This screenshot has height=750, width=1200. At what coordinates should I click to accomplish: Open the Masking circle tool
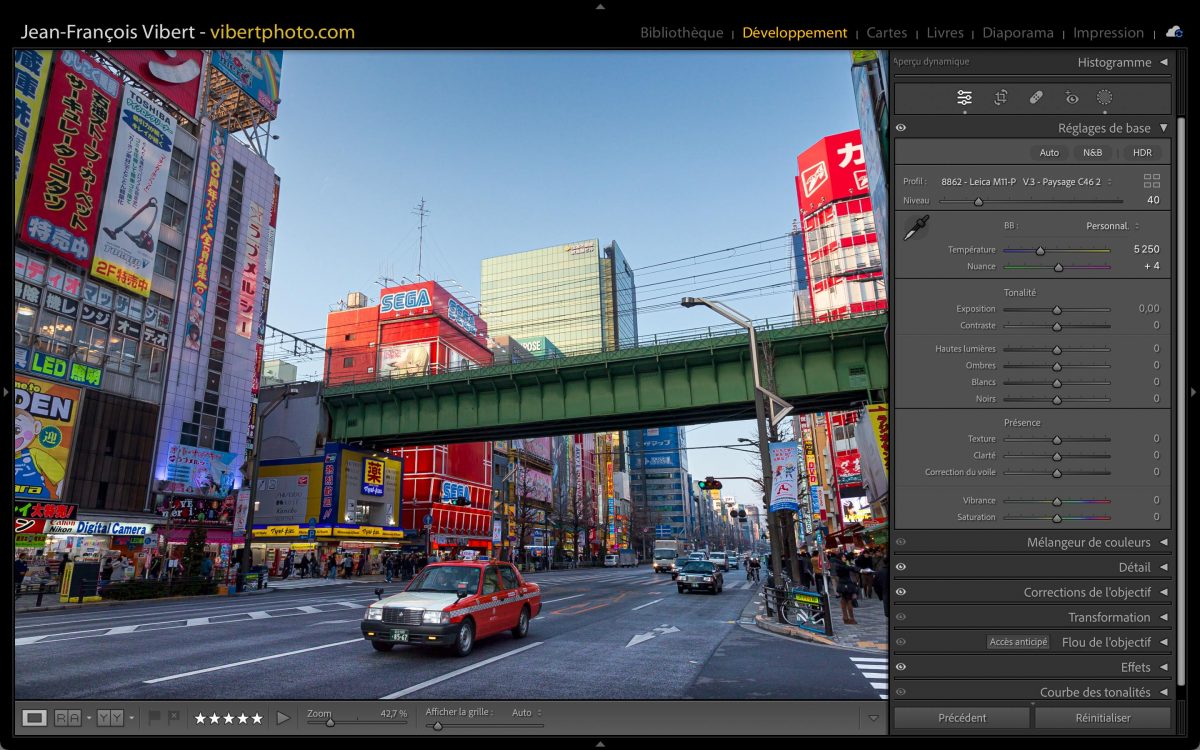pos(1105,97)
